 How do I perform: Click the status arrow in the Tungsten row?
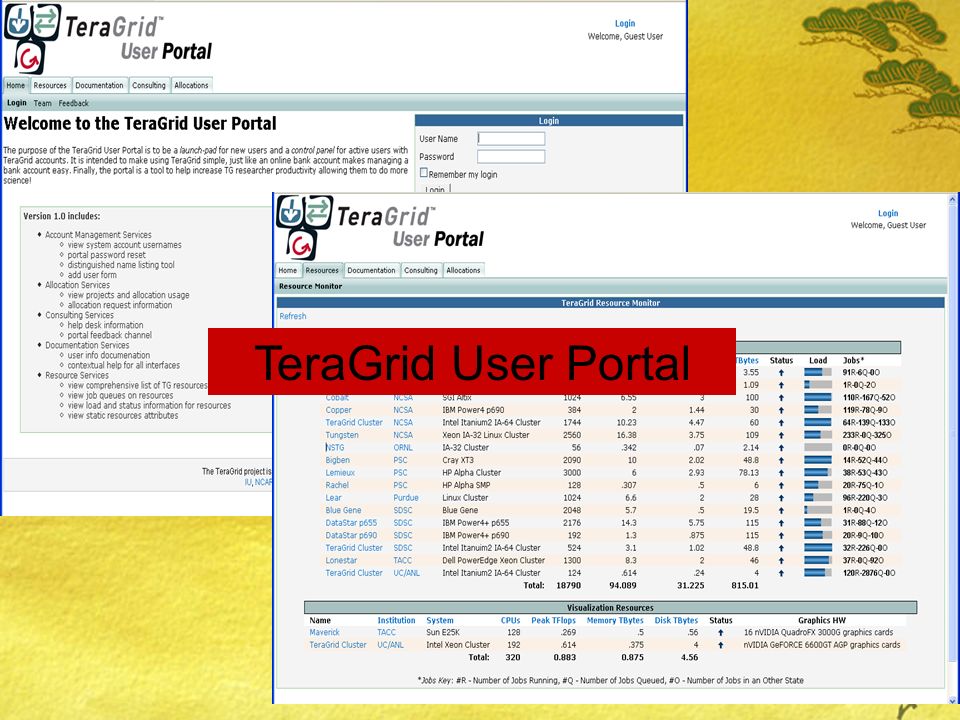781,435
